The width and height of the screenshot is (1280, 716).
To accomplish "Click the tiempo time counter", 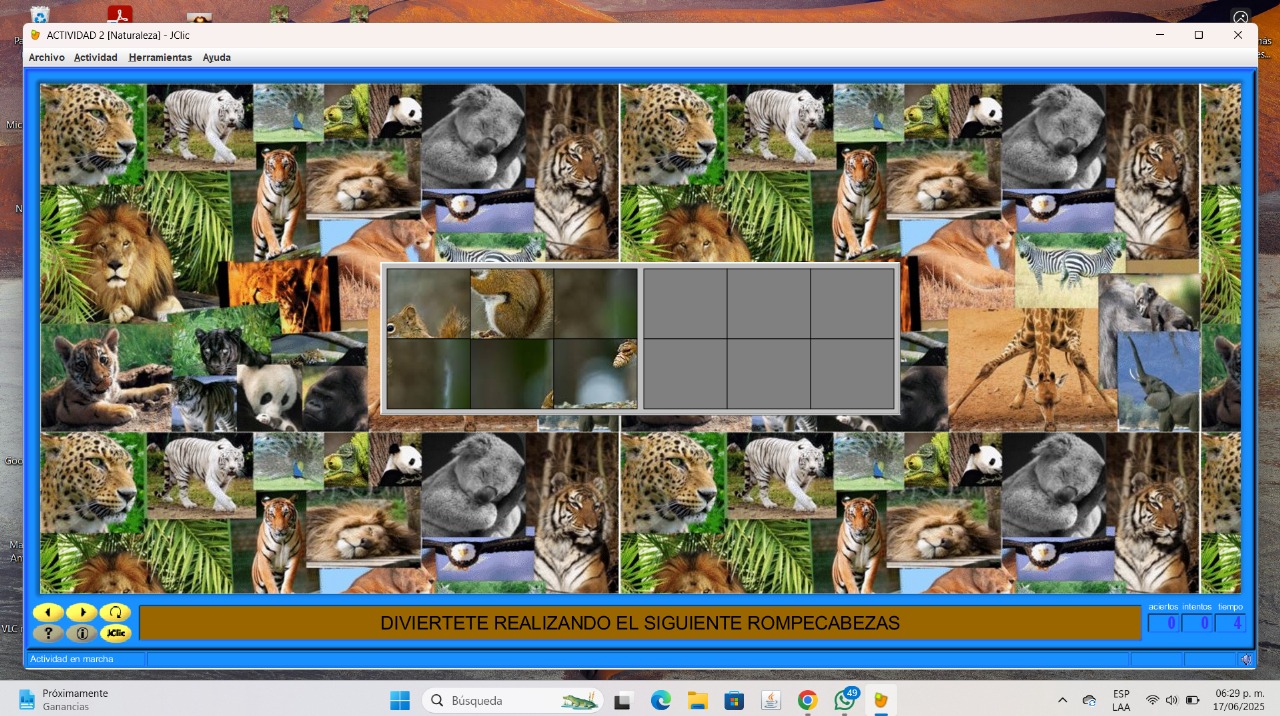I will (1230, 623).
